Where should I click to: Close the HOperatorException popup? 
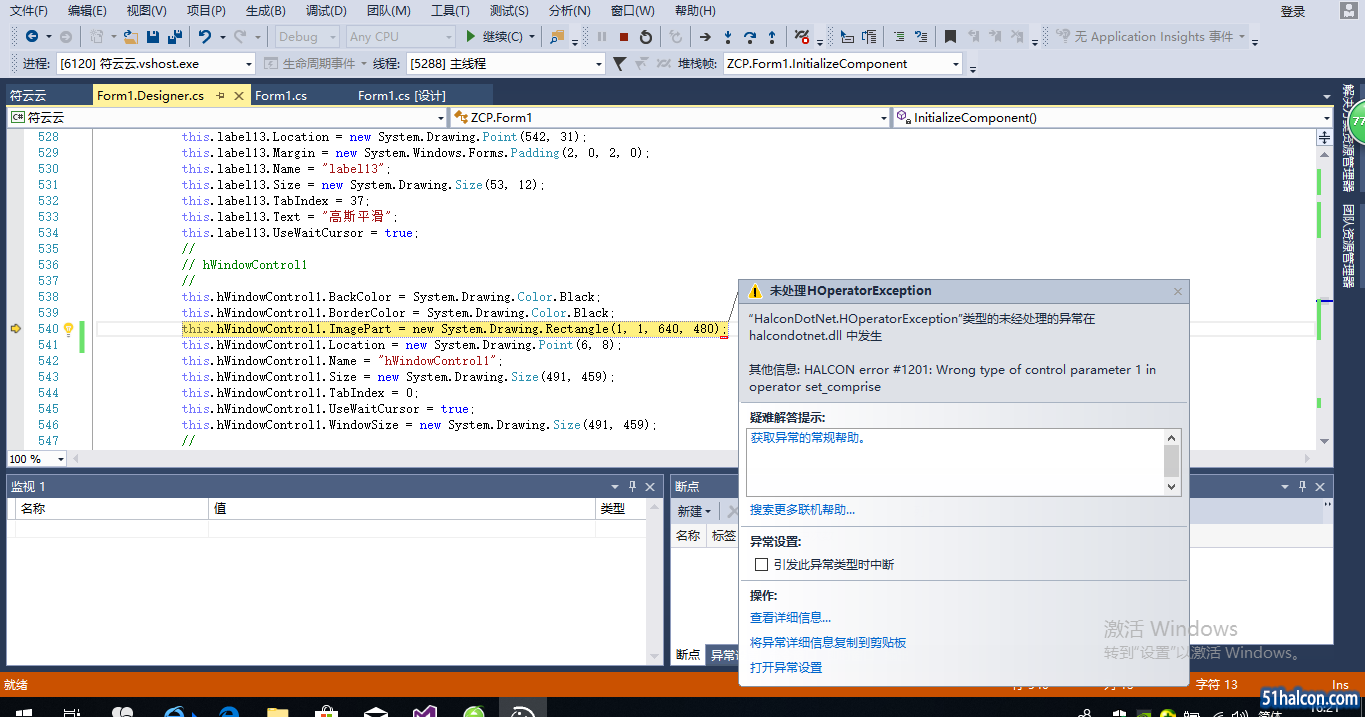1179,292
